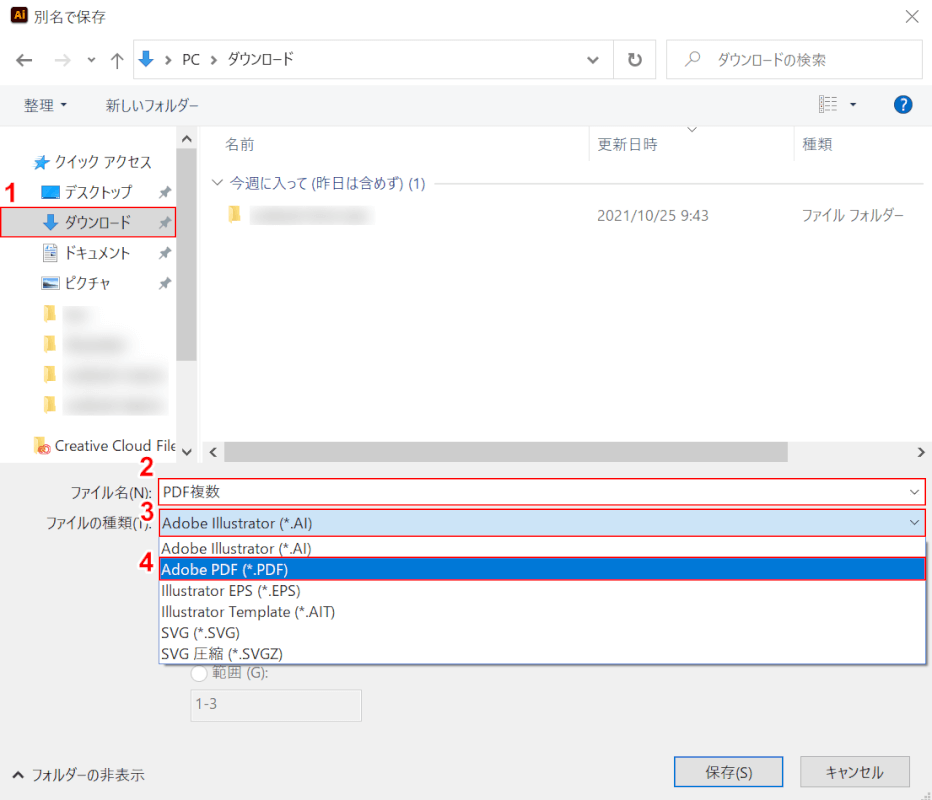This screenshot has width=932, height=800.
Task: Select ダウンロード in the sidebar
Action: click(88, 222)
